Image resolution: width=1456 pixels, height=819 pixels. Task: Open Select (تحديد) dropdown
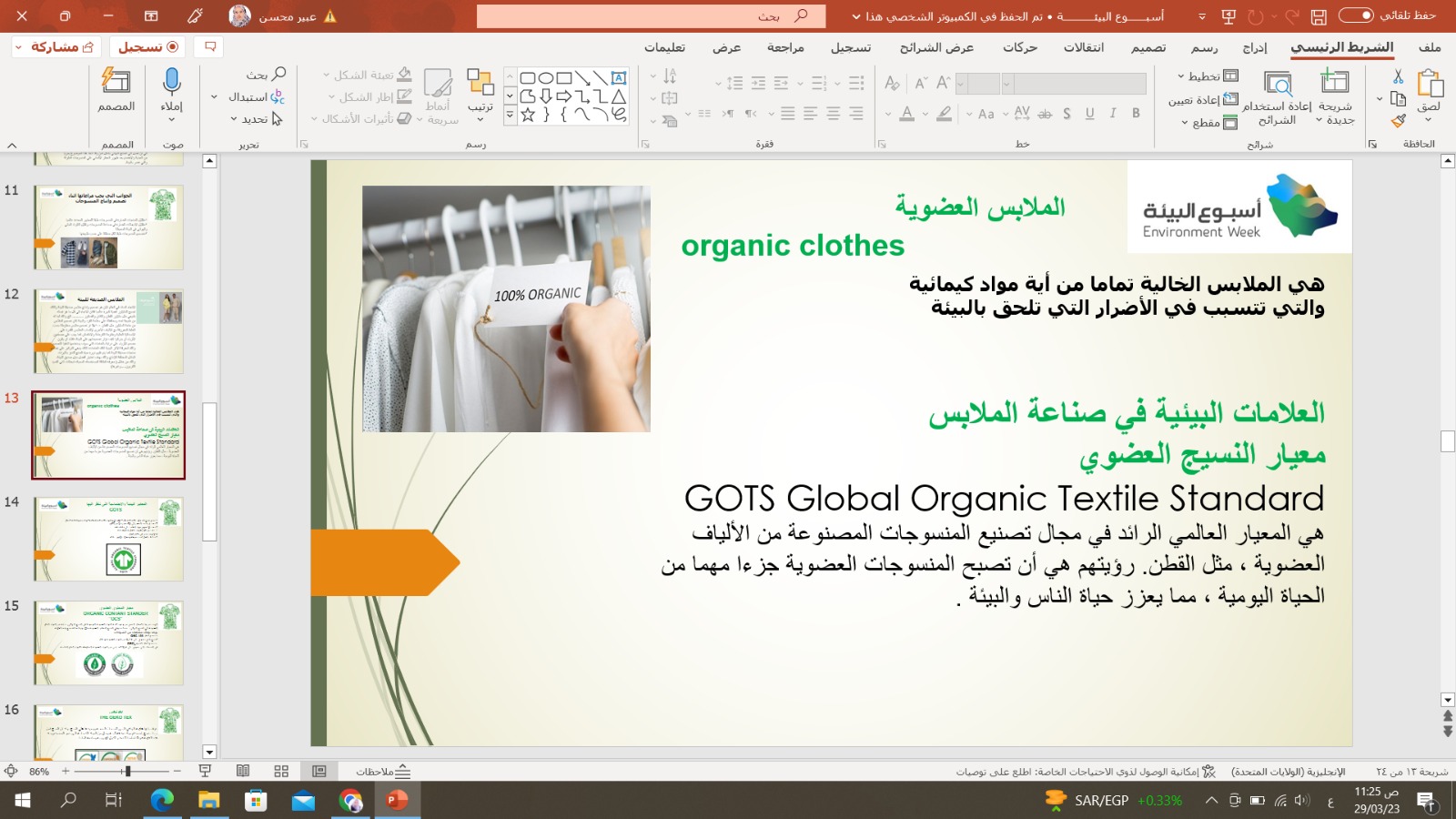[x=257, y=119]
